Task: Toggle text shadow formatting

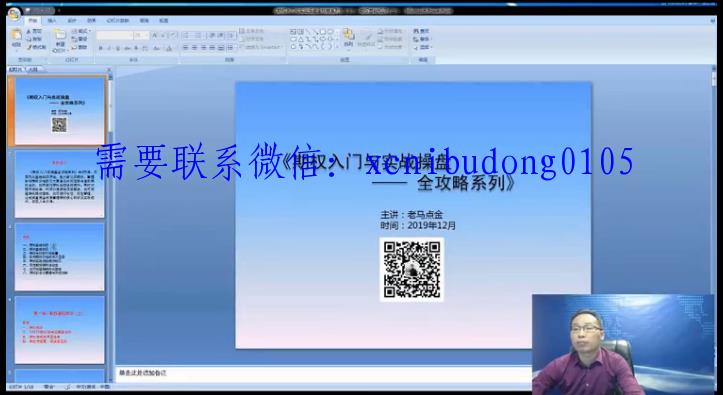Action: click(136, 48)
